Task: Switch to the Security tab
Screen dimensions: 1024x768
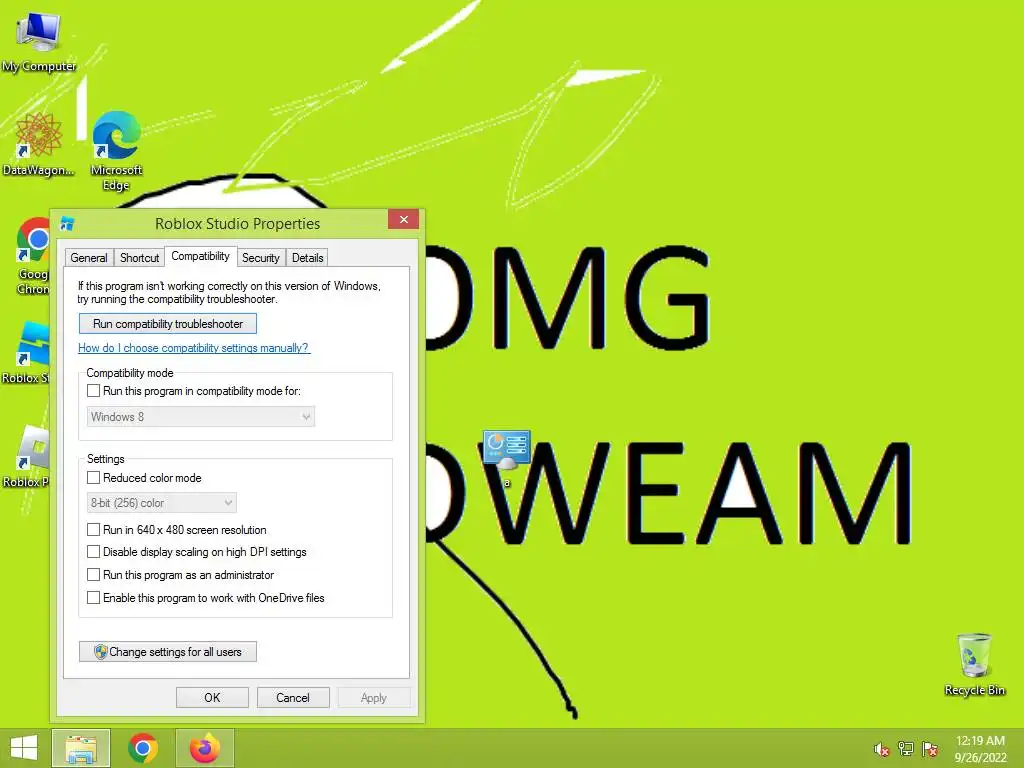Action: pos(261,257)
